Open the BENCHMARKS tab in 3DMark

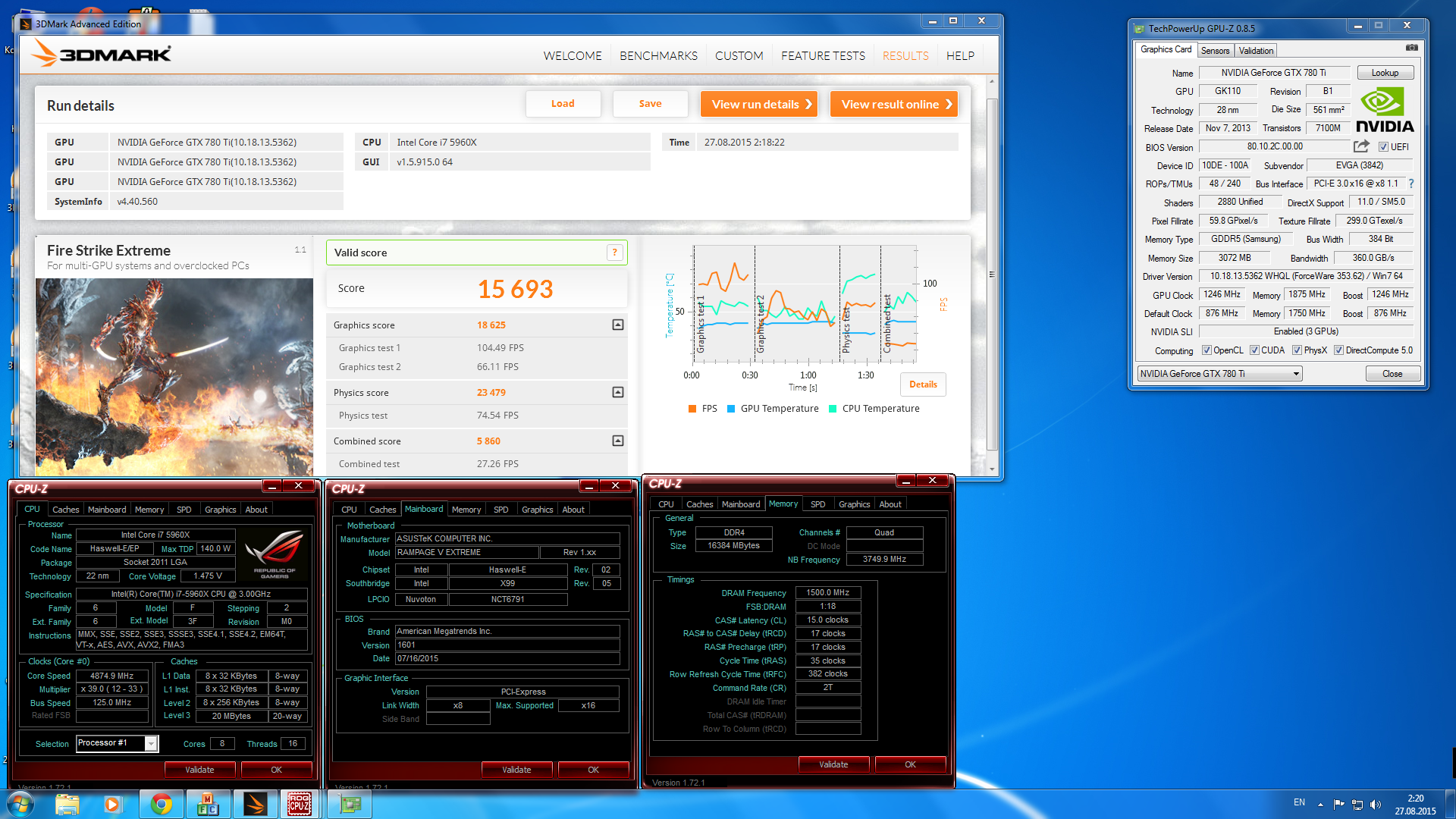click(658, 56)
